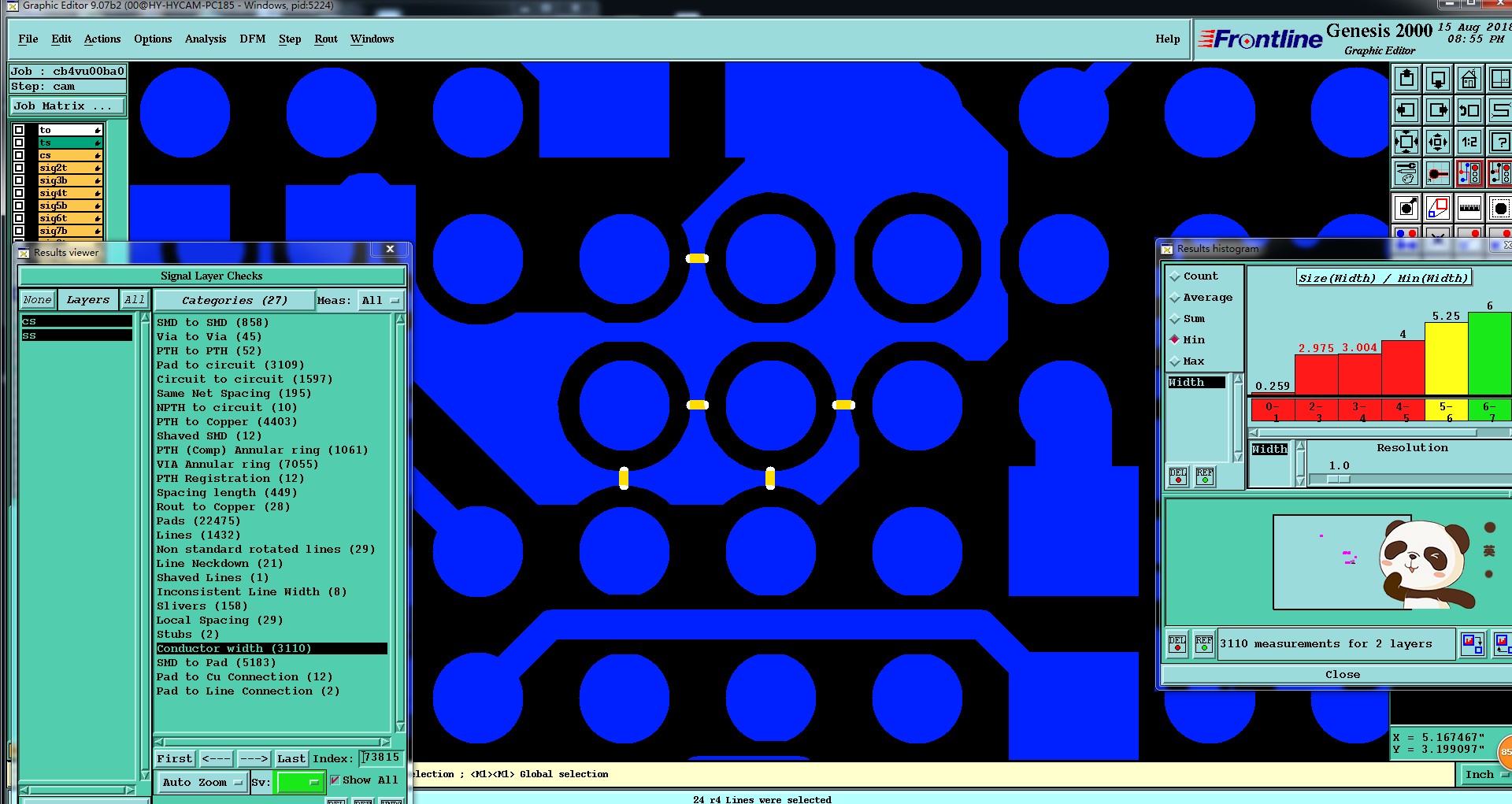Click None button in Results viewer

(x=37, y=299)
